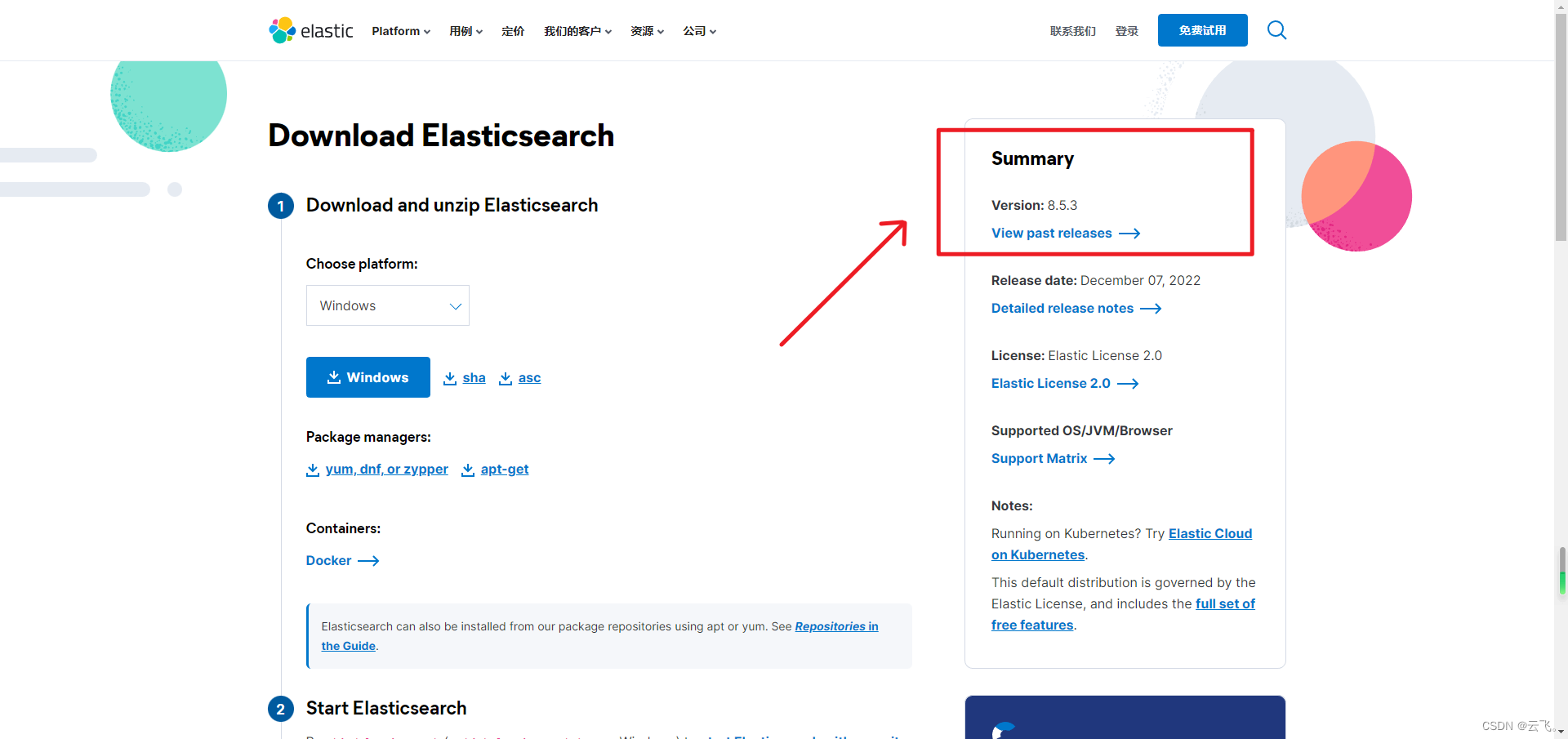Click the download icon beside asc
1568x739 pixels.
504,378
